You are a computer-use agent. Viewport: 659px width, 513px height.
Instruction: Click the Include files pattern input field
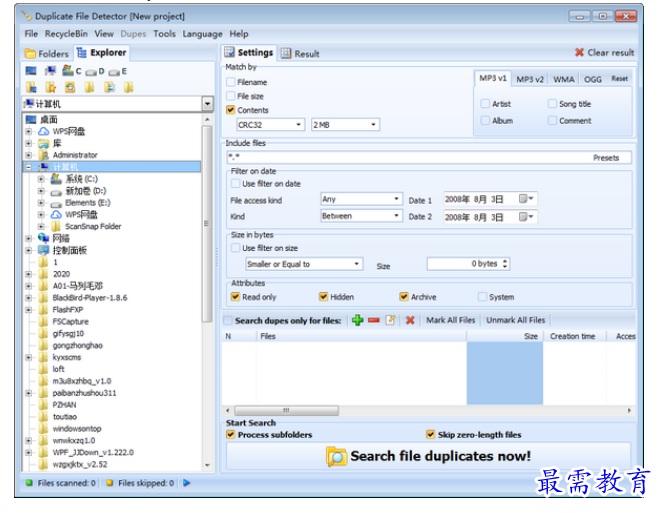click(x=408, y=158)
